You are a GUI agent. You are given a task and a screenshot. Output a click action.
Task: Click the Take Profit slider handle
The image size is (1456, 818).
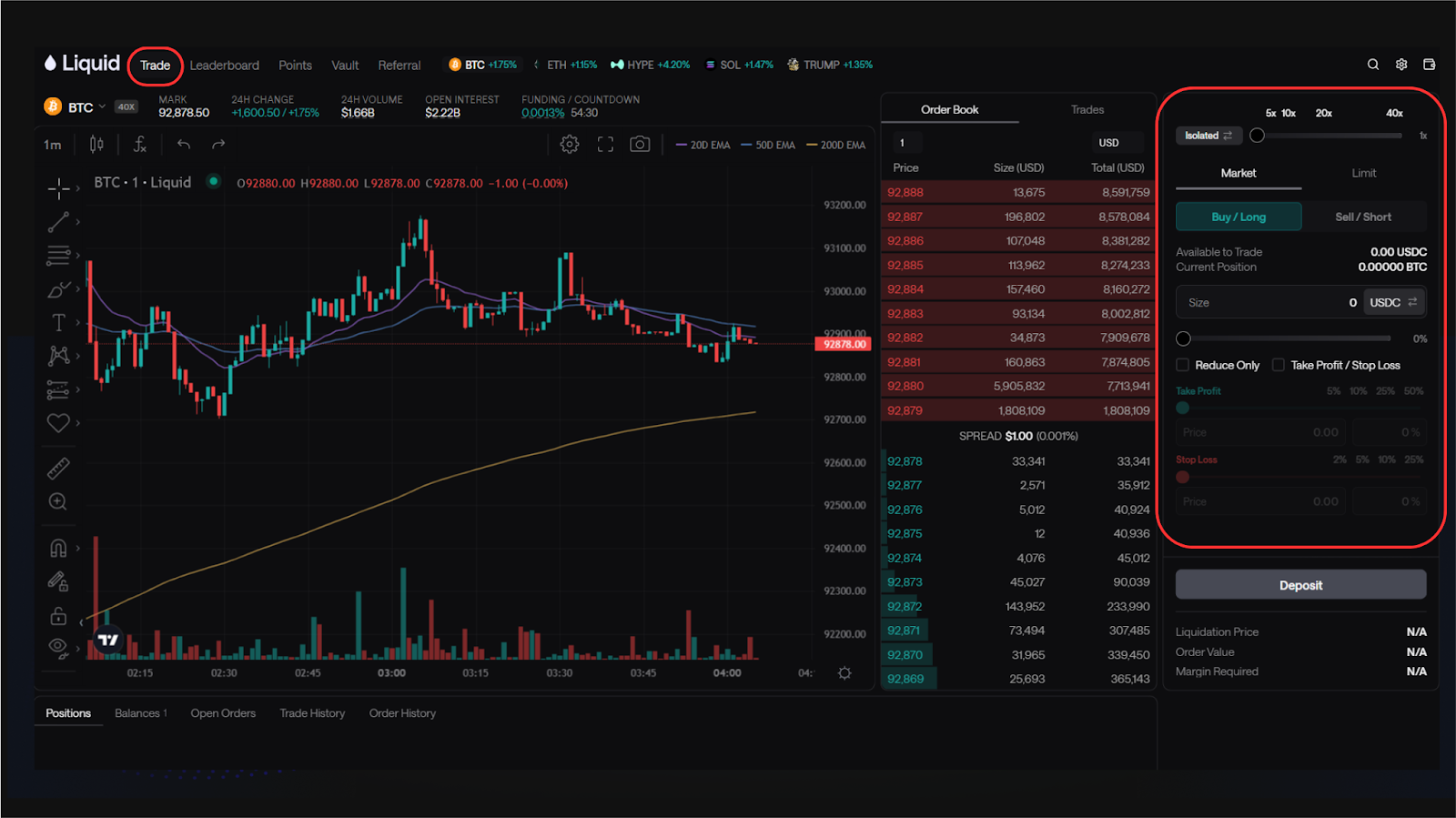[x=1183, y=408]
